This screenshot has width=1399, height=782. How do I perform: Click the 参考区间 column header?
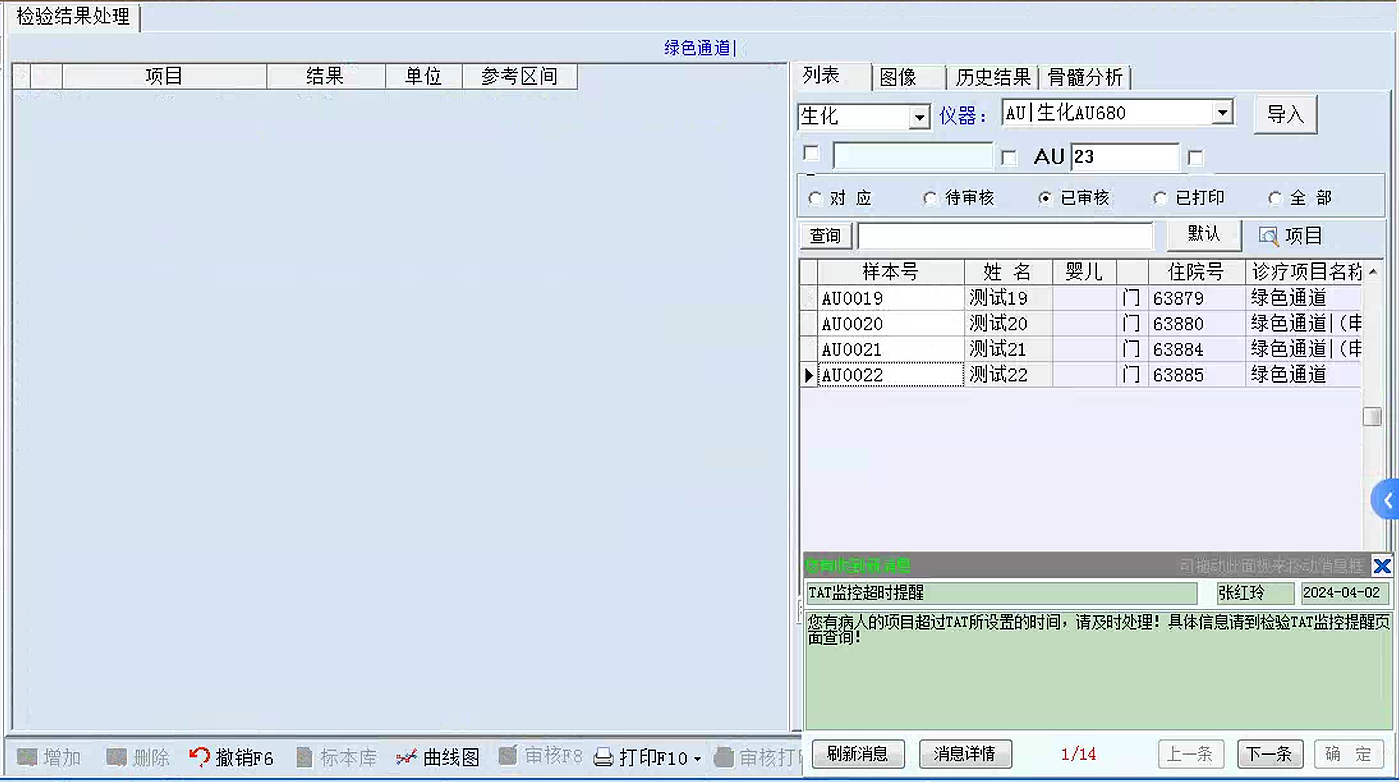pos(519,77)
